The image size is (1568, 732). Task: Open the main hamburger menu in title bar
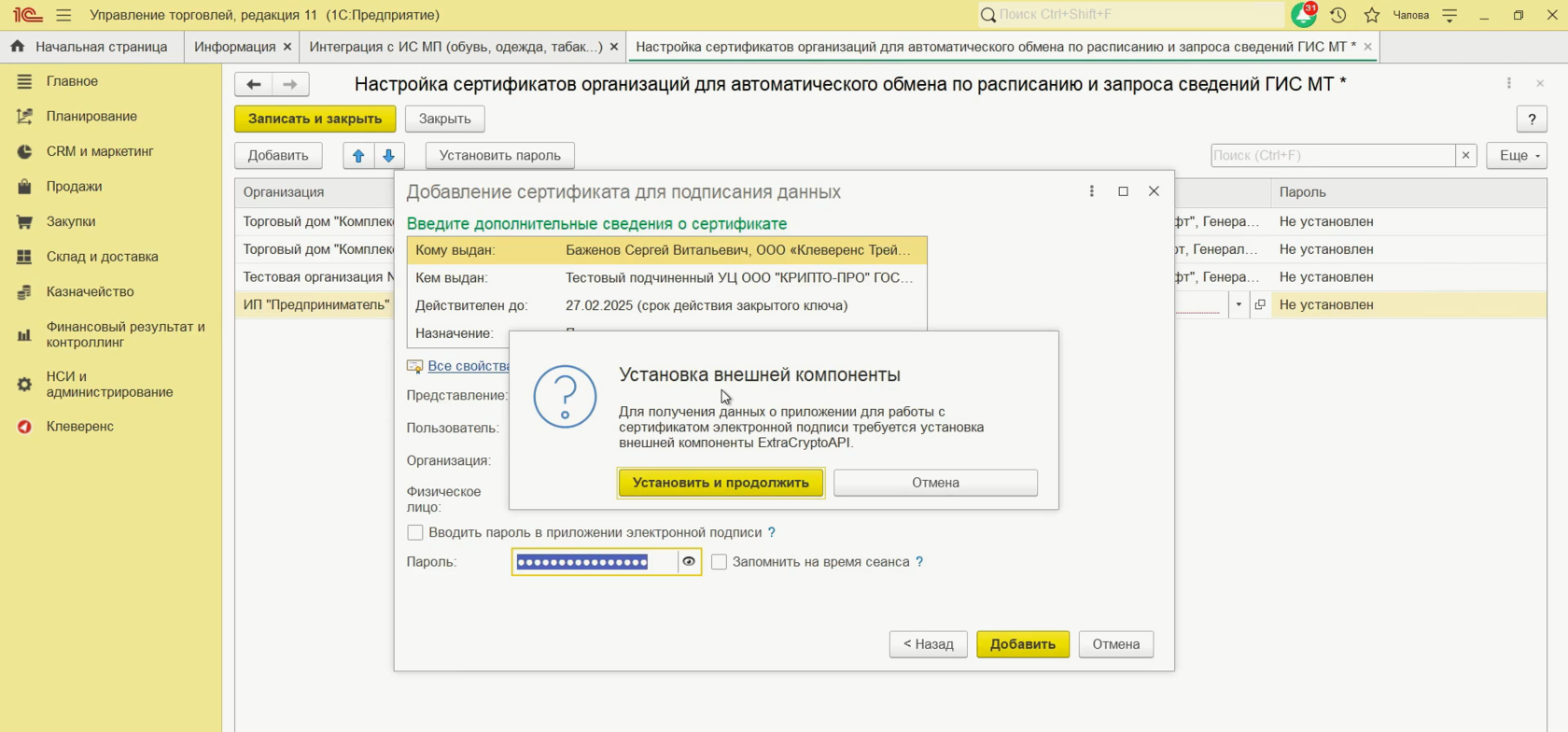(63, 15)
